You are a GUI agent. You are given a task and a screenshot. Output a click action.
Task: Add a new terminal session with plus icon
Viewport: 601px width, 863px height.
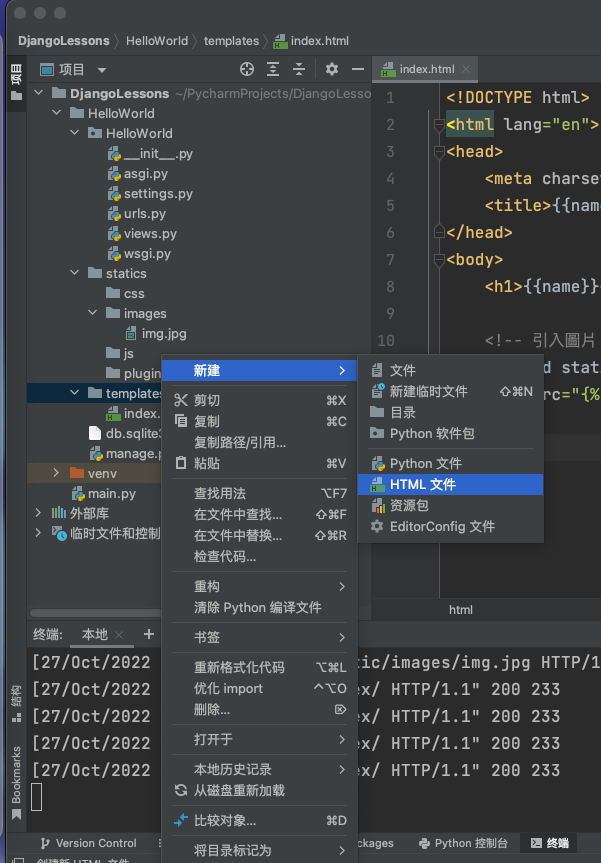coord(149,634)
